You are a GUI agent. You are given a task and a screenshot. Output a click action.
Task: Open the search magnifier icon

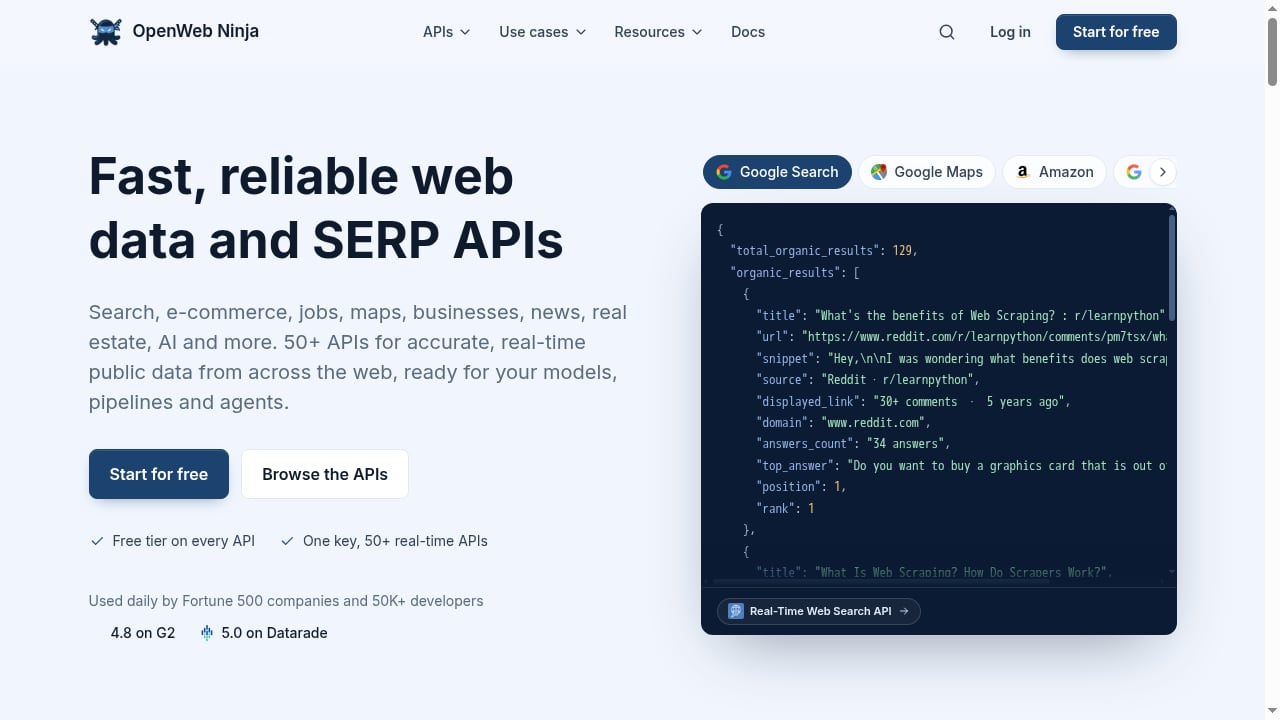click(x=947, y=32)
